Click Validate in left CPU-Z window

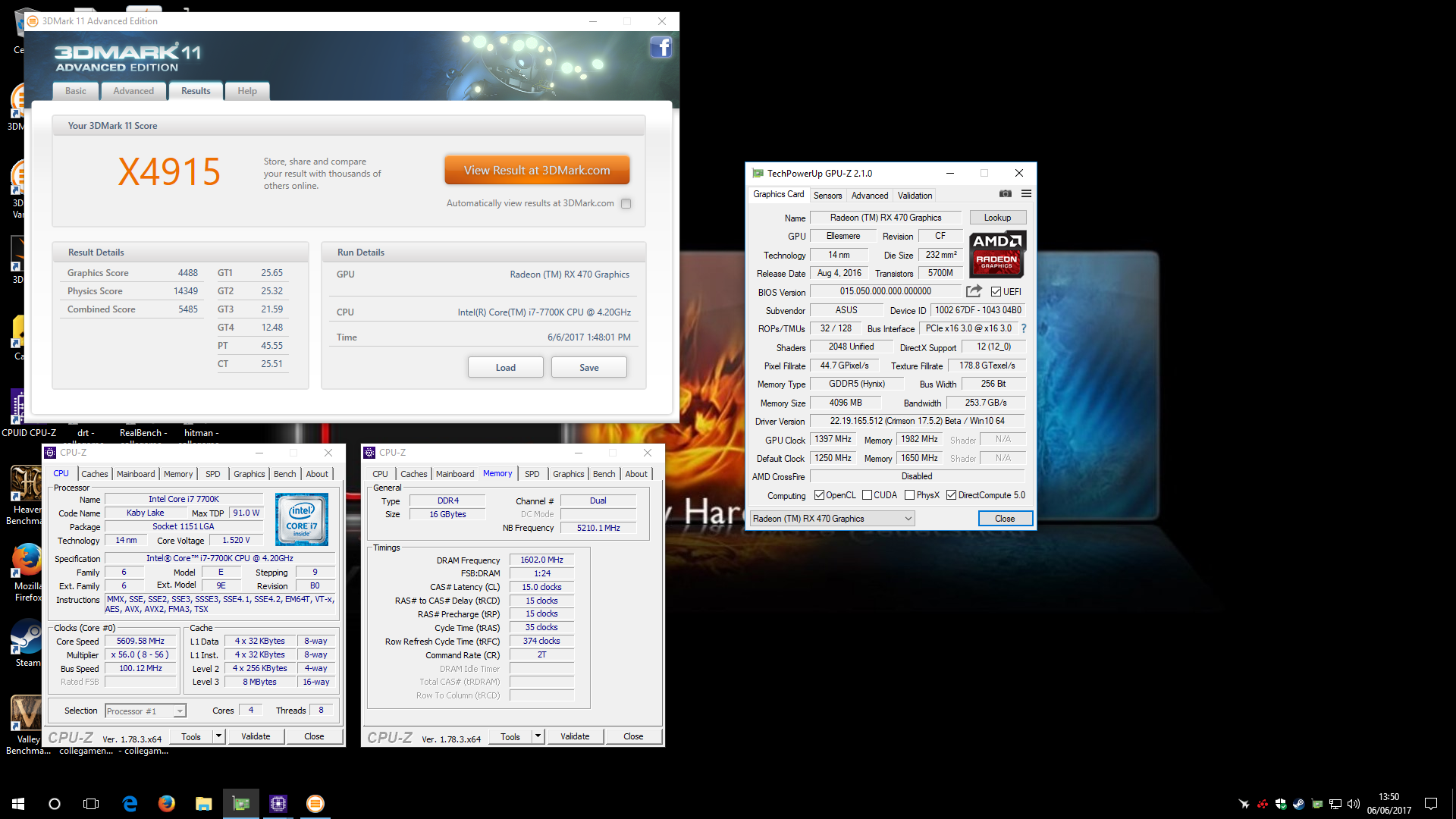pyautogui.click(x=256, y=736)
